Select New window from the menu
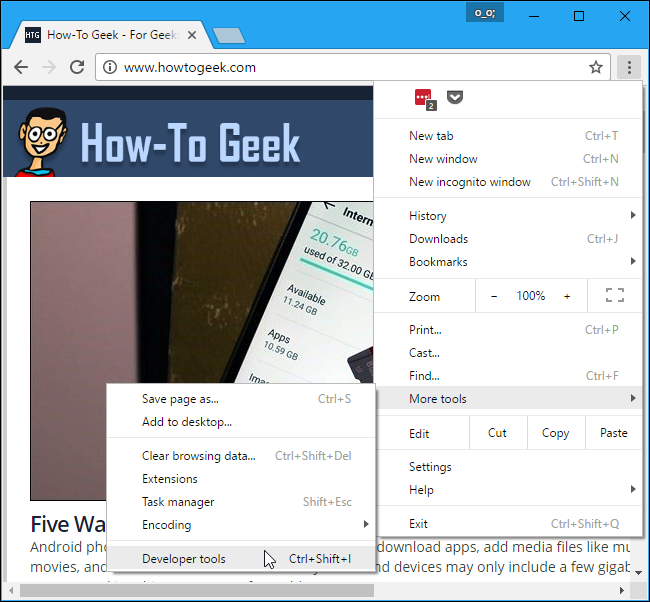The height and width of the screenshot is (602, 650). [x=508, y=159]
